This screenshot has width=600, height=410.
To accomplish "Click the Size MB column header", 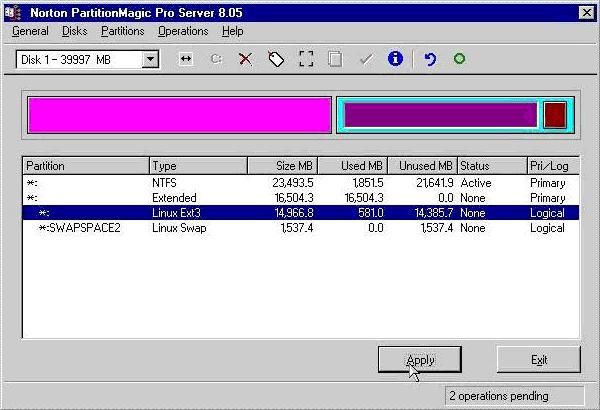I will point(282,166).
